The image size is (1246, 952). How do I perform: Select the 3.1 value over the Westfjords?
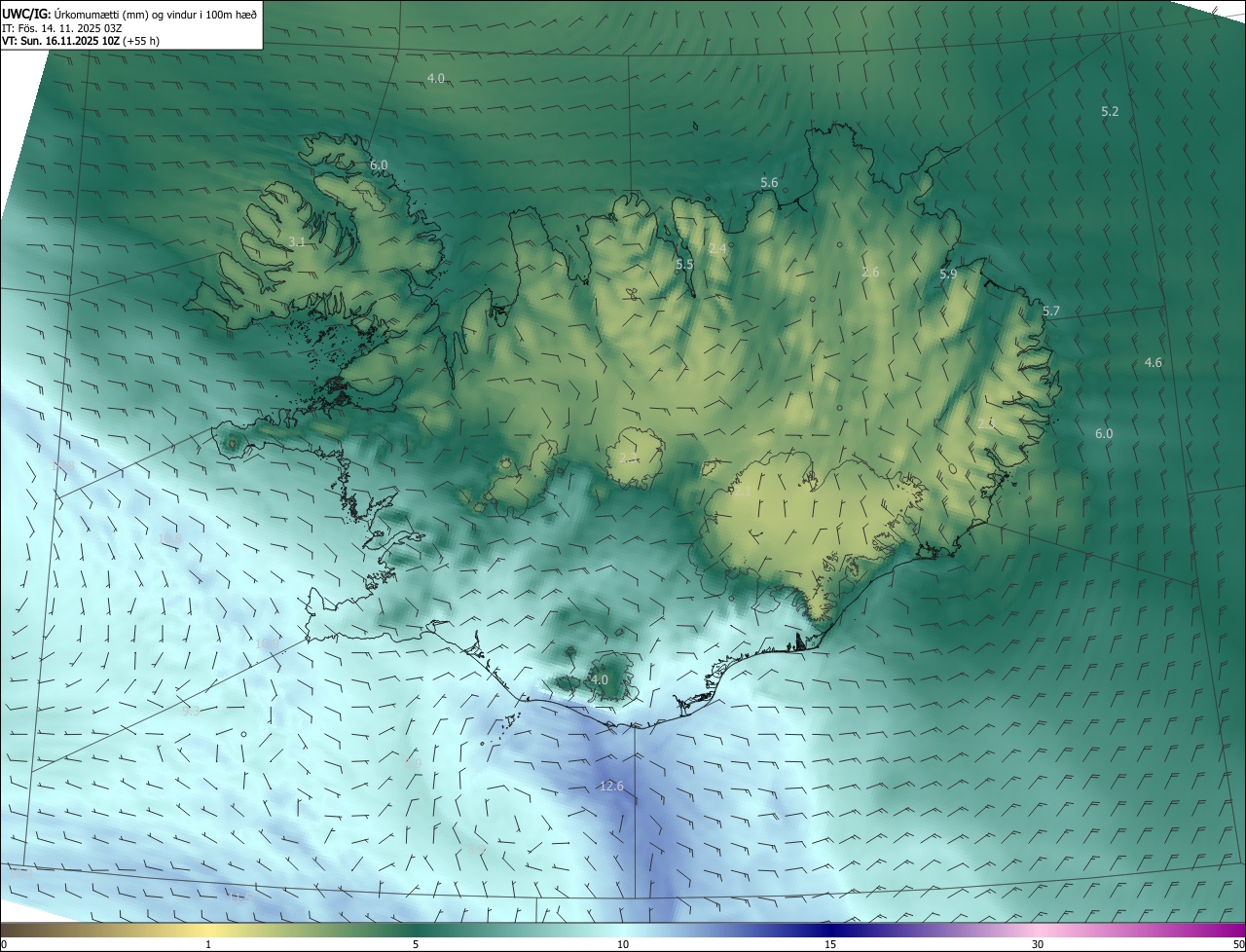coord(298,241)
